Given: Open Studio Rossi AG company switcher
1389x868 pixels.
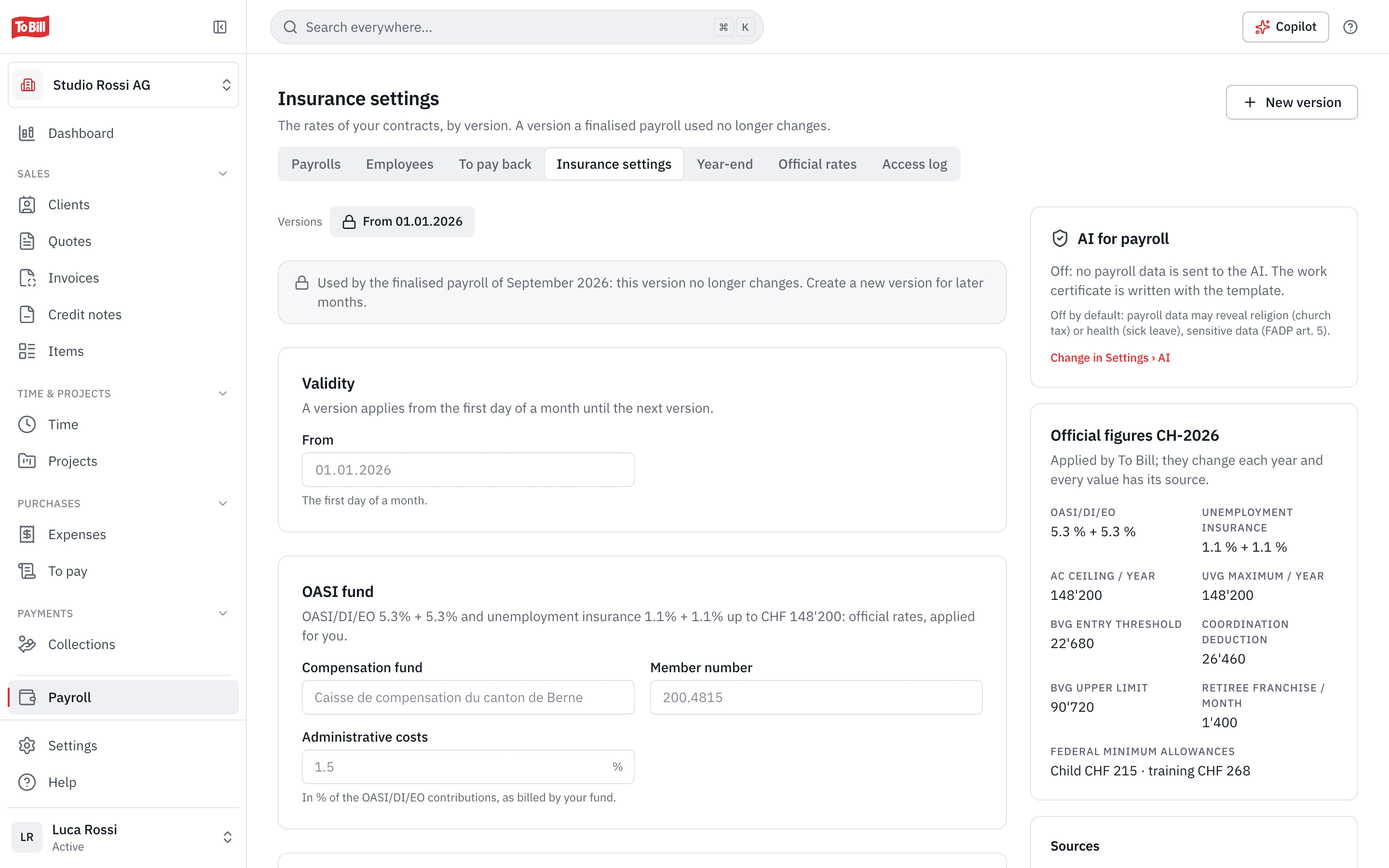Looking at the screenshot, I should [x=123, y=85].
